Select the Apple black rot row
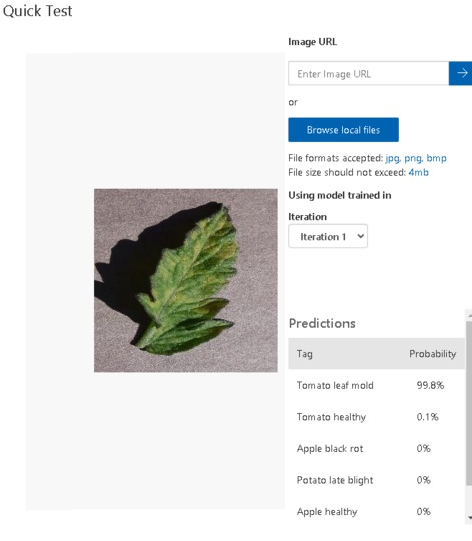 pos(376,449)
